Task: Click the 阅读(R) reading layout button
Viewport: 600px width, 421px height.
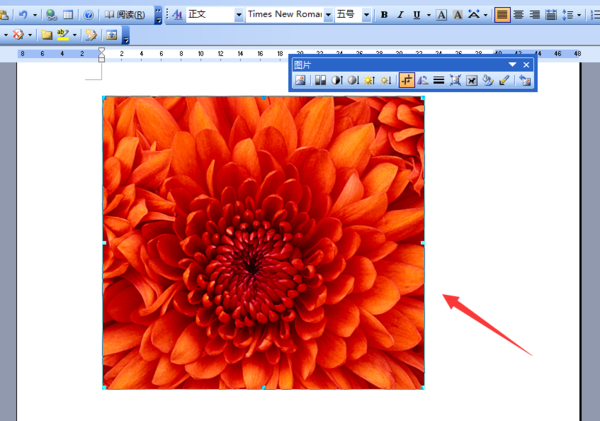Action: point(125,15)
